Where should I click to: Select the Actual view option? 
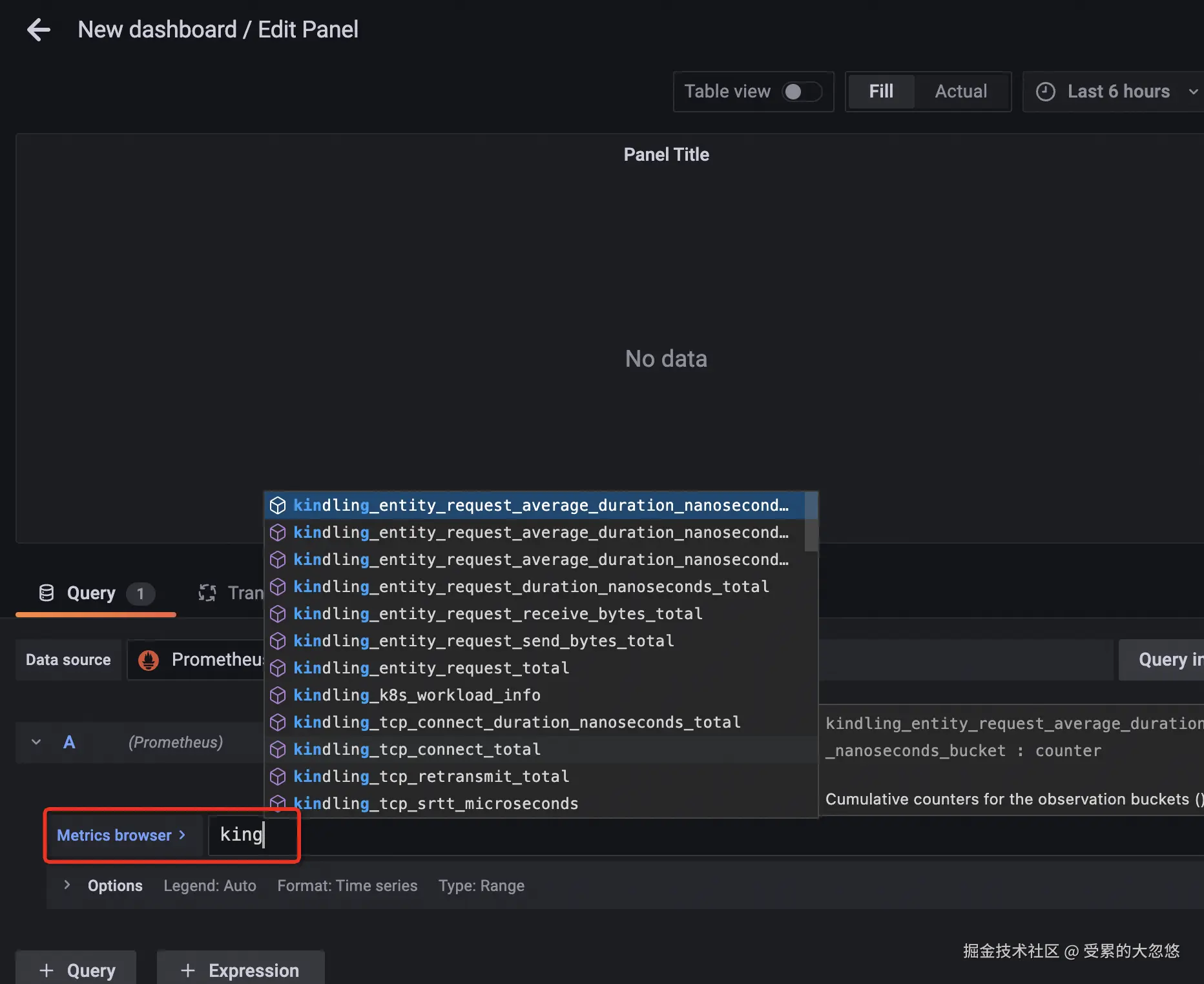pos(960,92)
